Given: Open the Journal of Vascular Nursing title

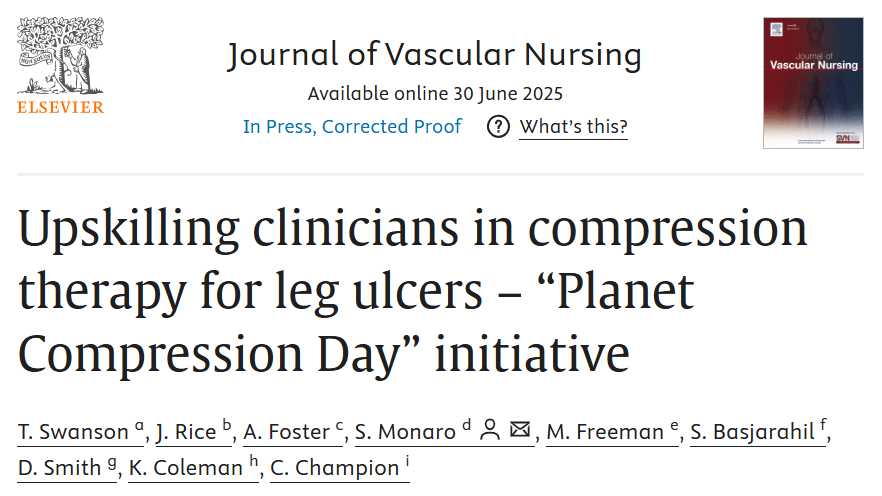Looking at the screenshot, I should click(x=434, y=55).
